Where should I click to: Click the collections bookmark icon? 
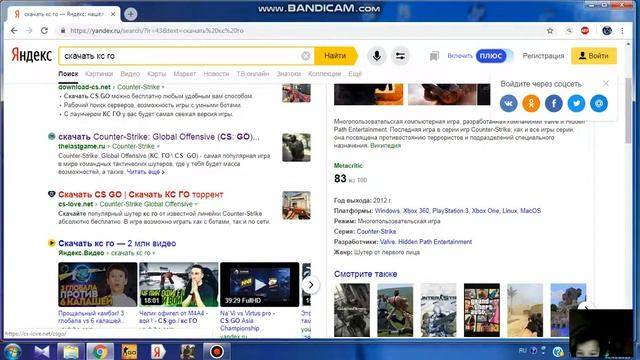pos(434,56)
